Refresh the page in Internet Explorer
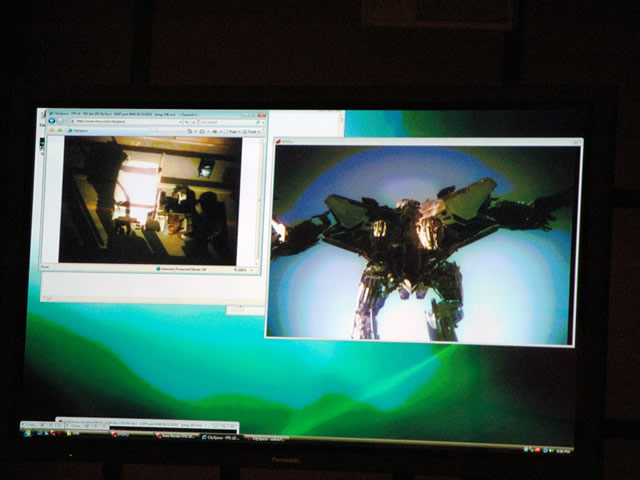Viewport: 640px width, 480px height. pos(187,122)
